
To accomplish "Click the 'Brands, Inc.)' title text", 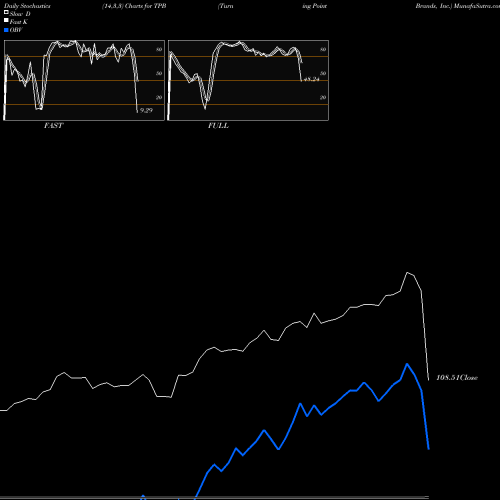I will pos(434,6).
